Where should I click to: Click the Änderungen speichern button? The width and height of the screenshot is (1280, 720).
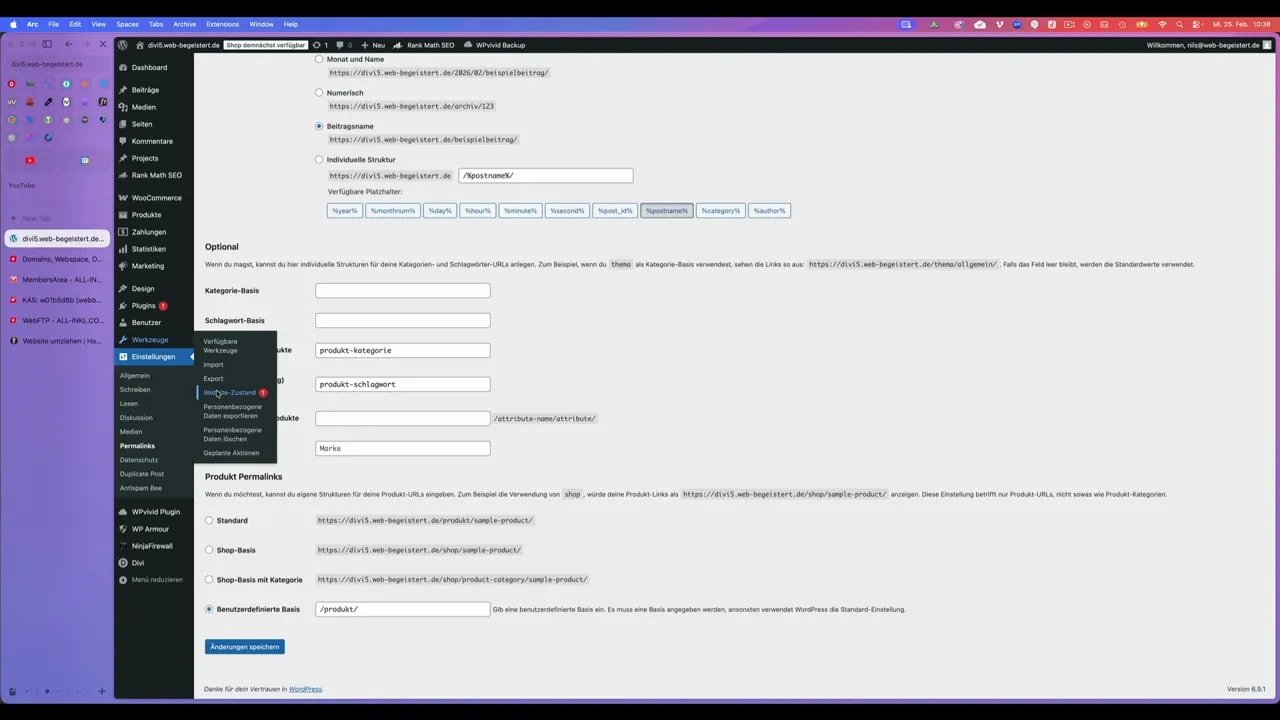244,646
